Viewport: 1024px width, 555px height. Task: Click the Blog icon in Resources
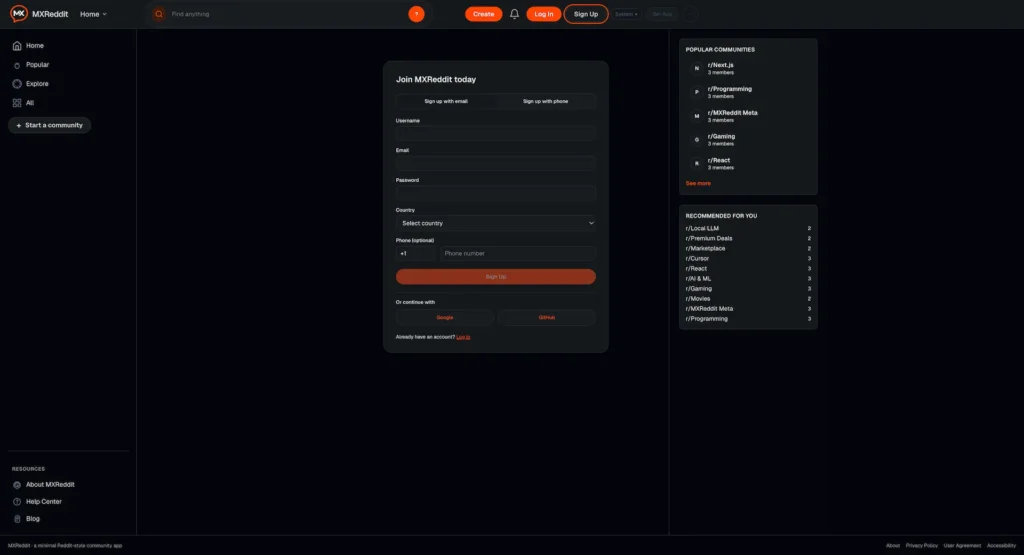click(x=17, y=518)
